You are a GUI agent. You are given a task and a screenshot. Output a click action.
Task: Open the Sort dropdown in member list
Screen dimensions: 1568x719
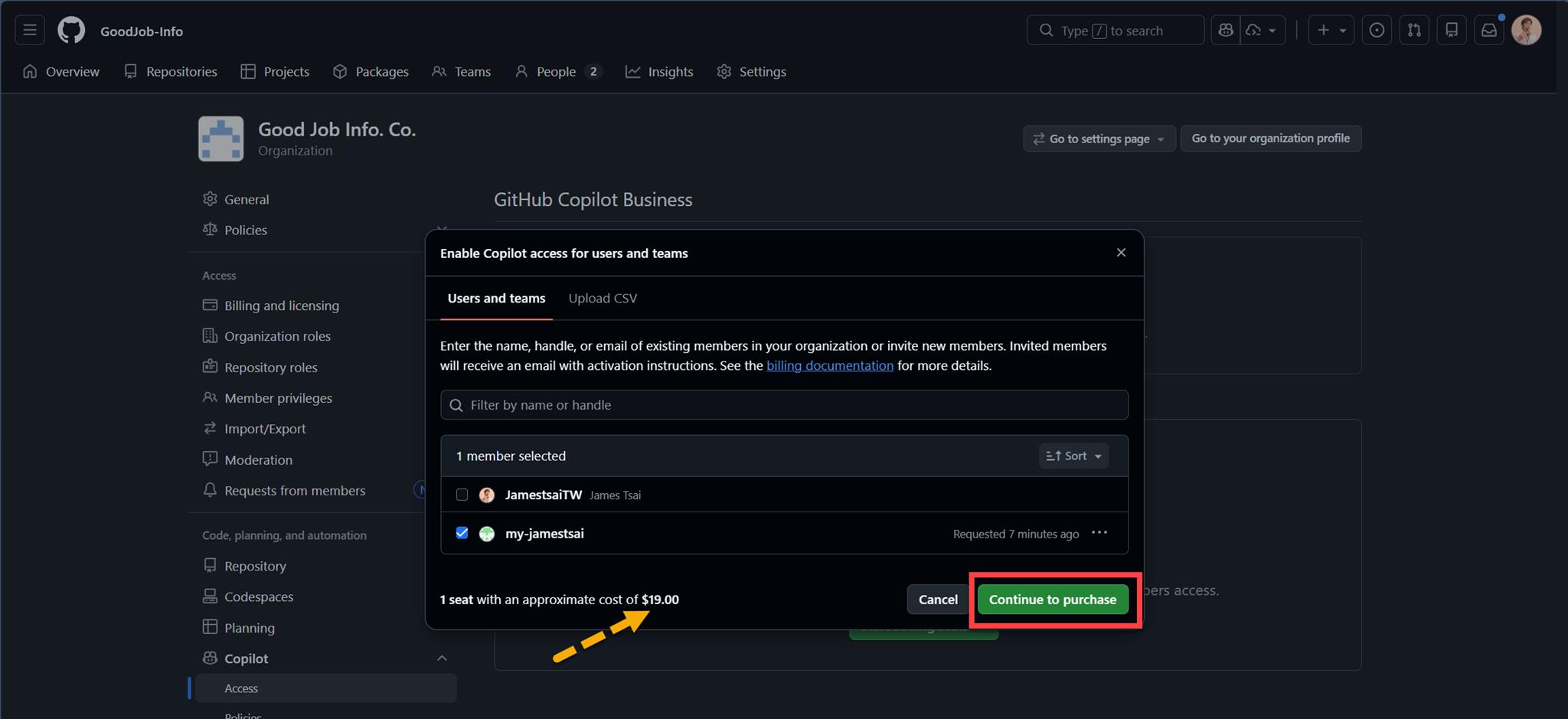coord(1073,456)
